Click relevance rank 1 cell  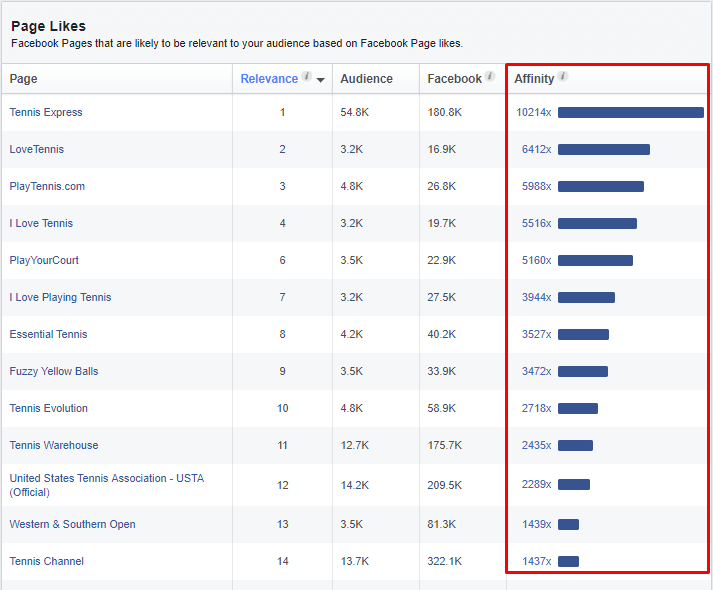pyautogui.click(x=282, y=112)
